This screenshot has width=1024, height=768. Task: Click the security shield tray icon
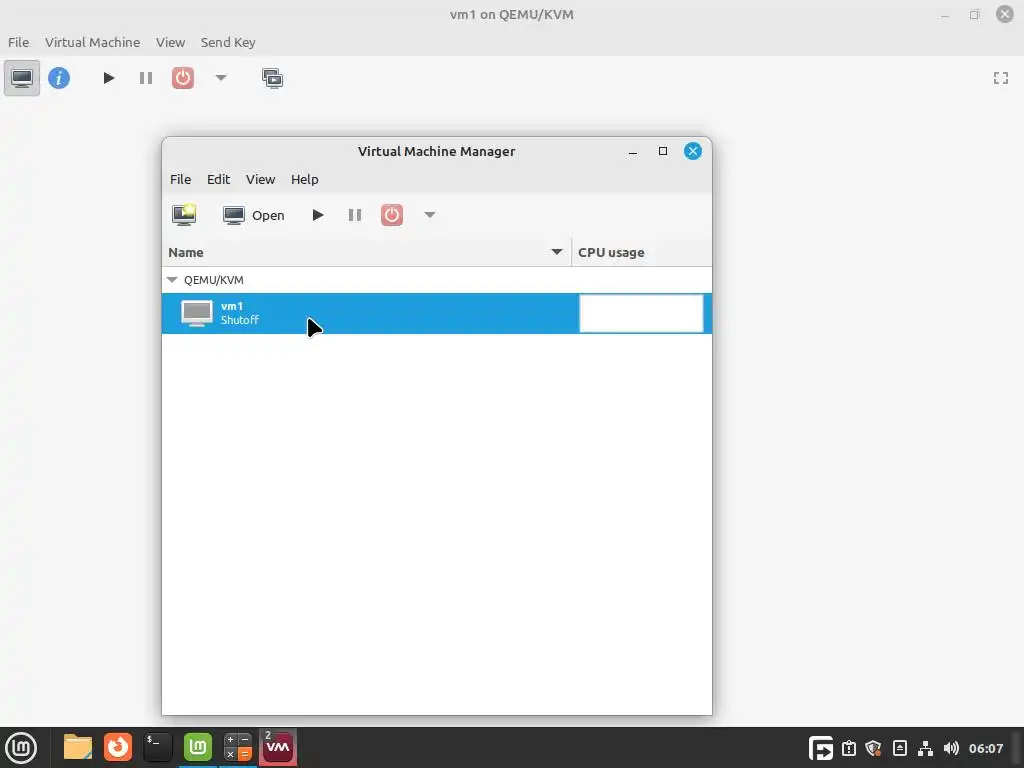click(x=873, y=748)
